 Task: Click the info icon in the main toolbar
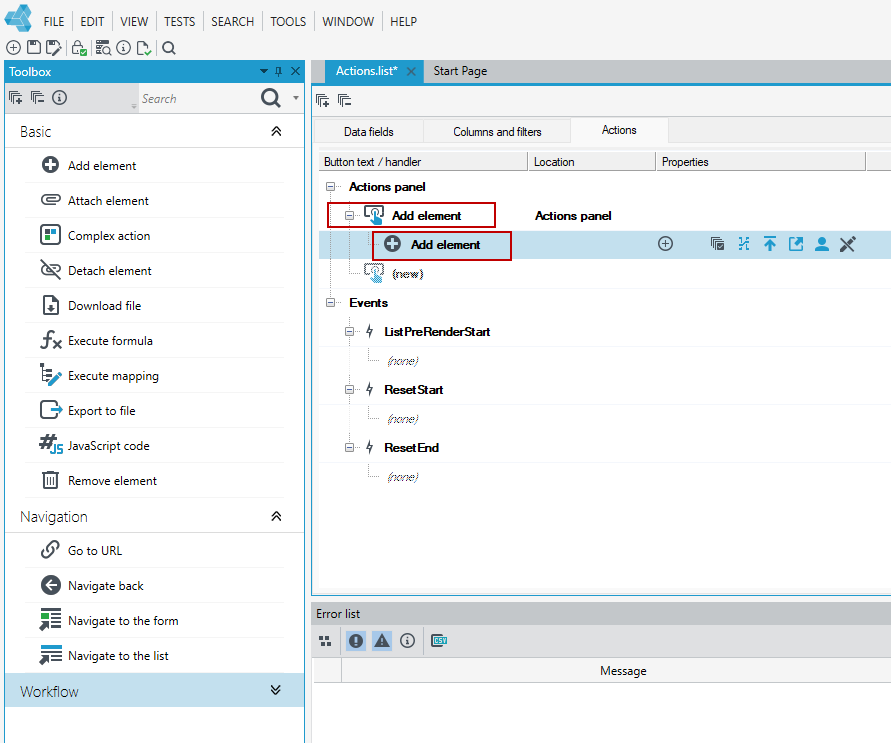point(123,48)
